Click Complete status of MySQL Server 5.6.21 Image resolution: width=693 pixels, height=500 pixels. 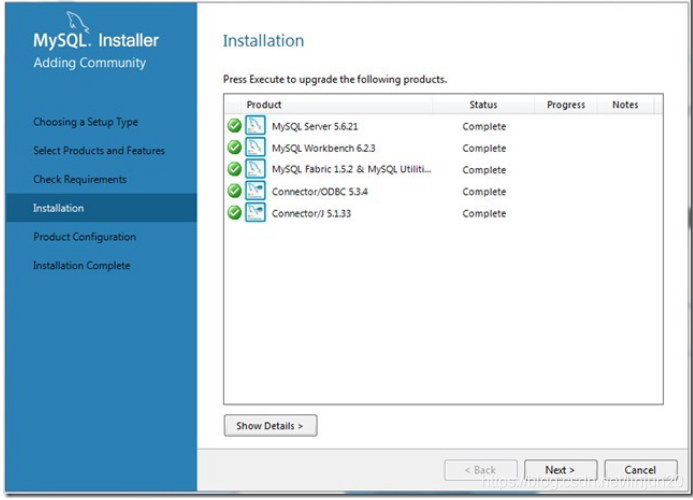click(484, 126)
